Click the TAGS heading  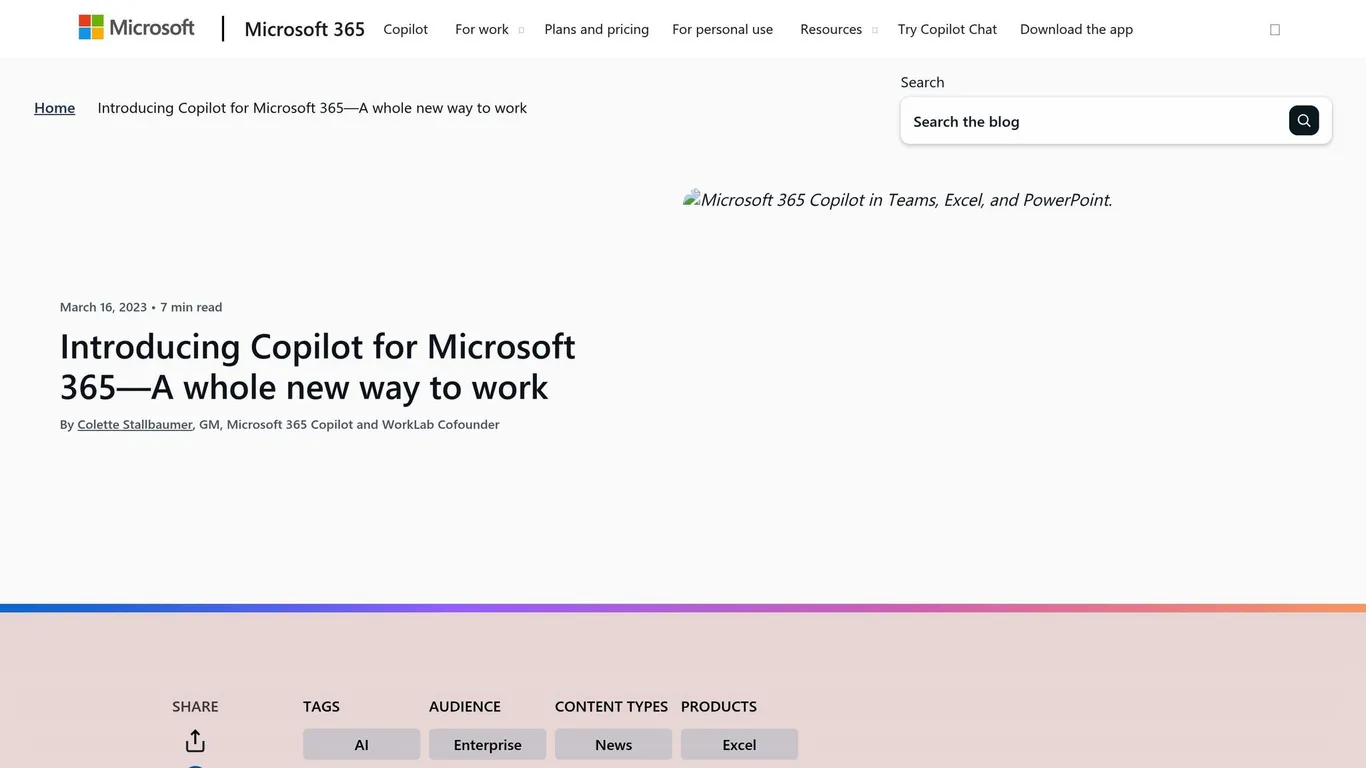tap(321, 706)
